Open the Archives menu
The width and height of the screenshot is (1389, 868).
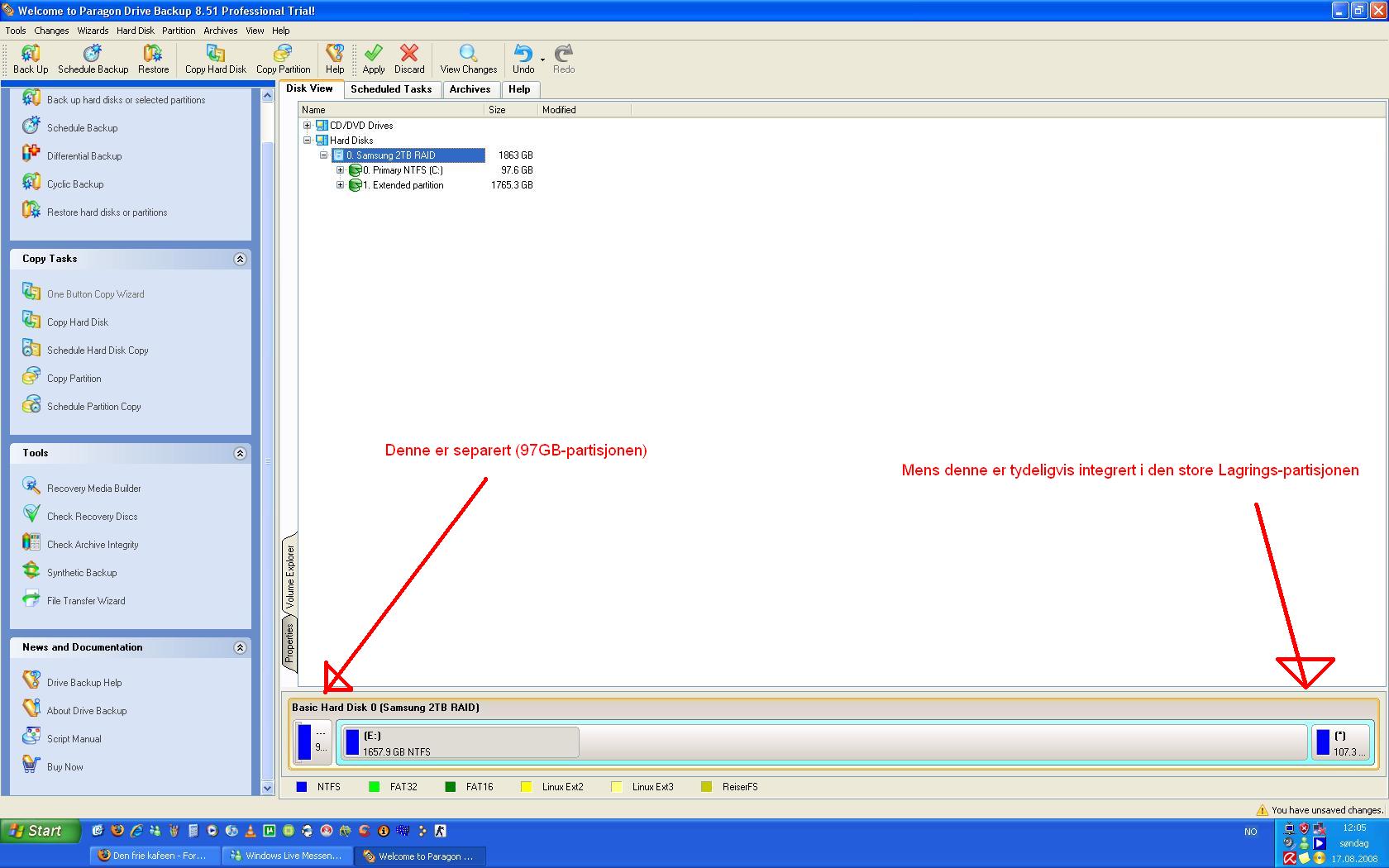coord(221,31)
